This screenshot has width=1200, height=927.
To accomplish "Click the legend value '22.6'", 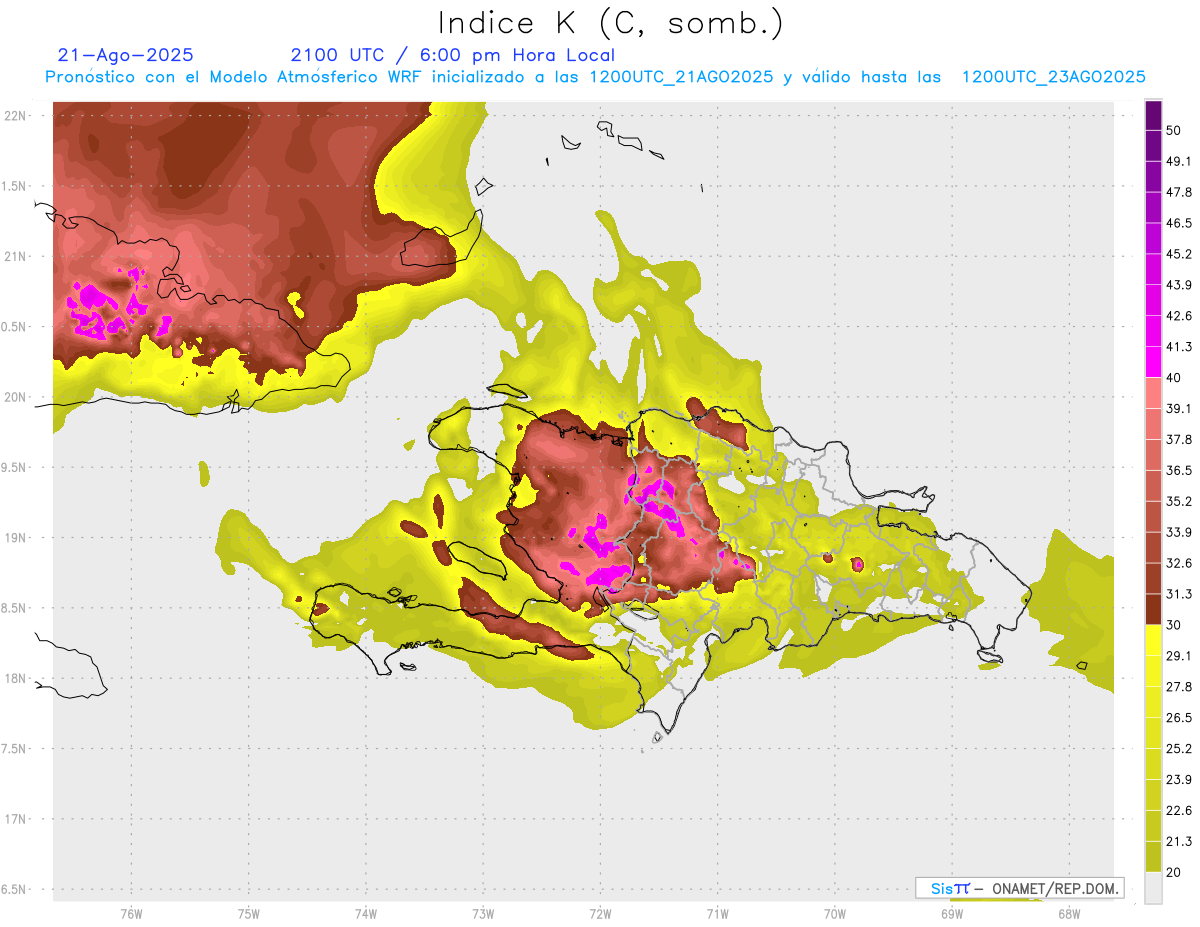I will [x=1179, y=811].
